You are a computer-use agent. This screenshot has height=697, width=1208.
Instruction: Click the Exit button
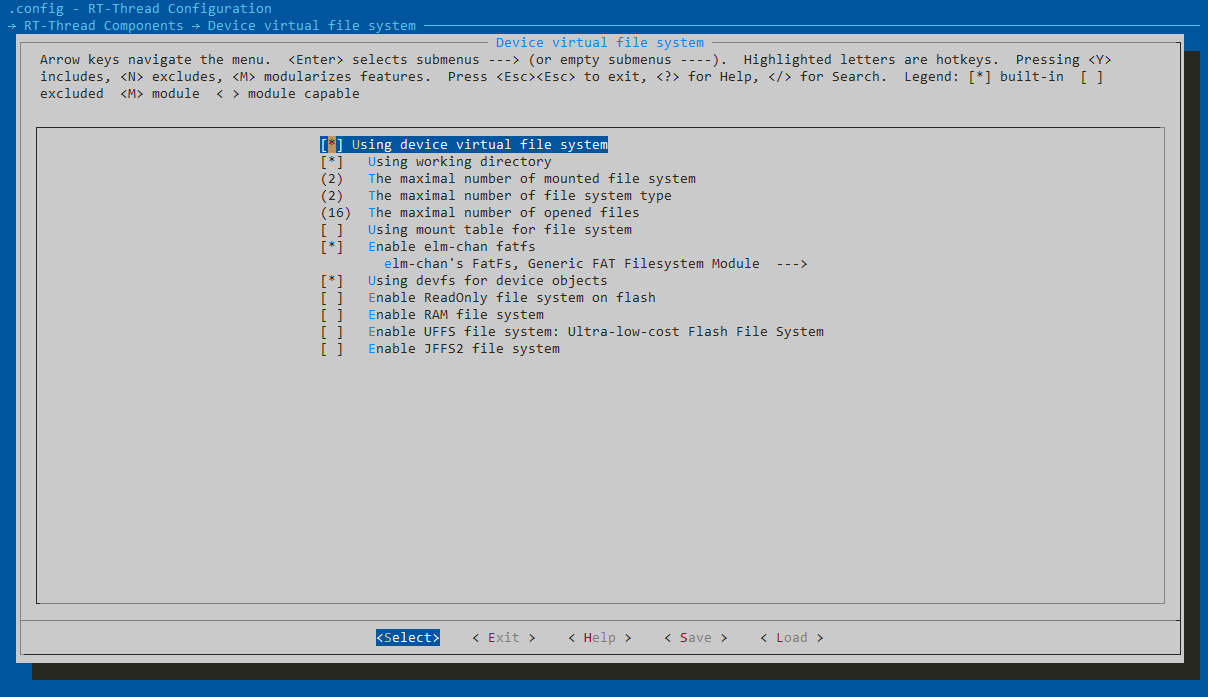pyautogui.click(x=504, y=638)
